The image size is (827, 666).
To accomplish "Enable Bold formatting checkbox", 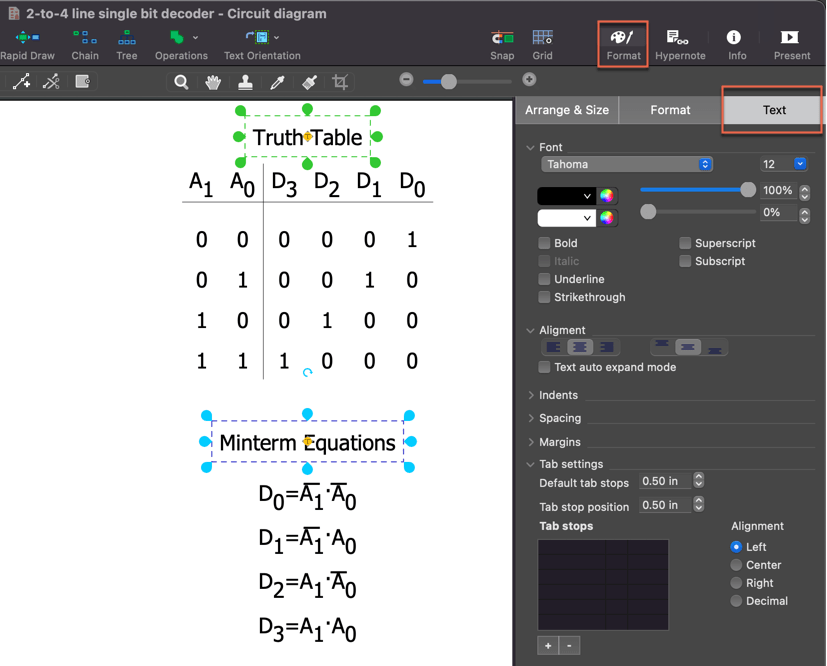I will [543, 242].
